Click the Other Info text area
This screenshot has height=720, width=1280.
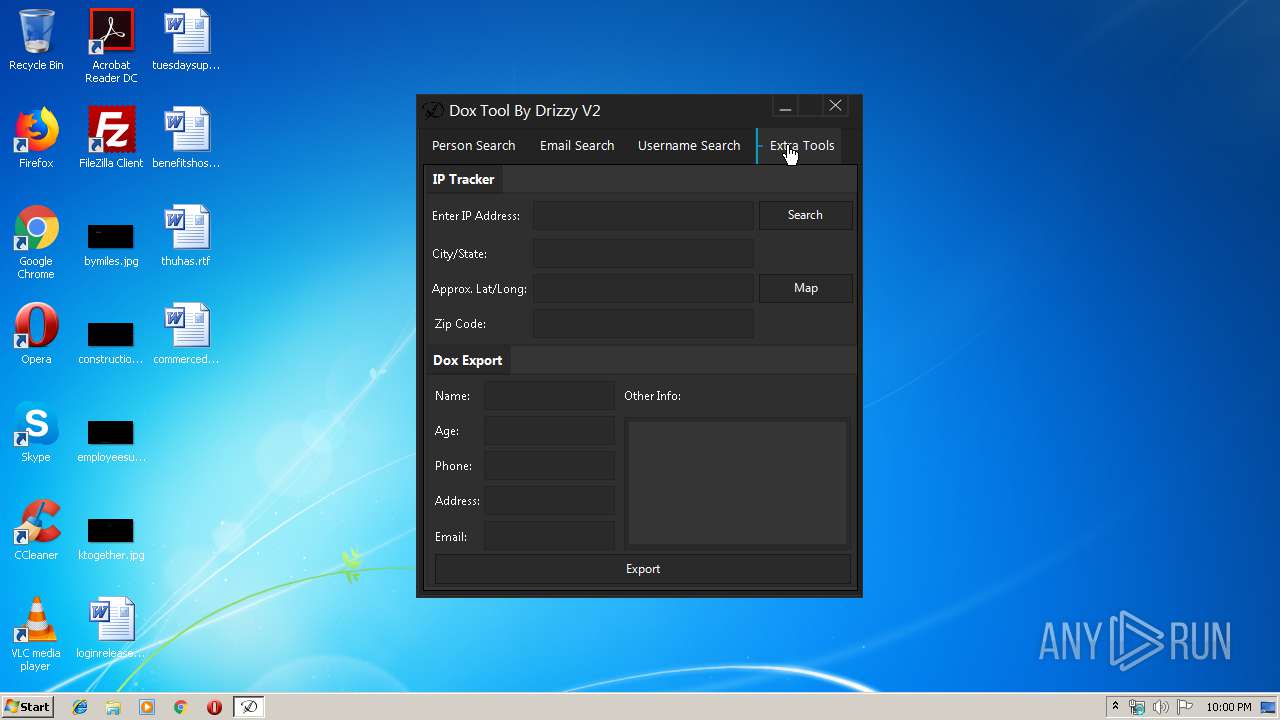pyautogui.click(x=737, y=483)
